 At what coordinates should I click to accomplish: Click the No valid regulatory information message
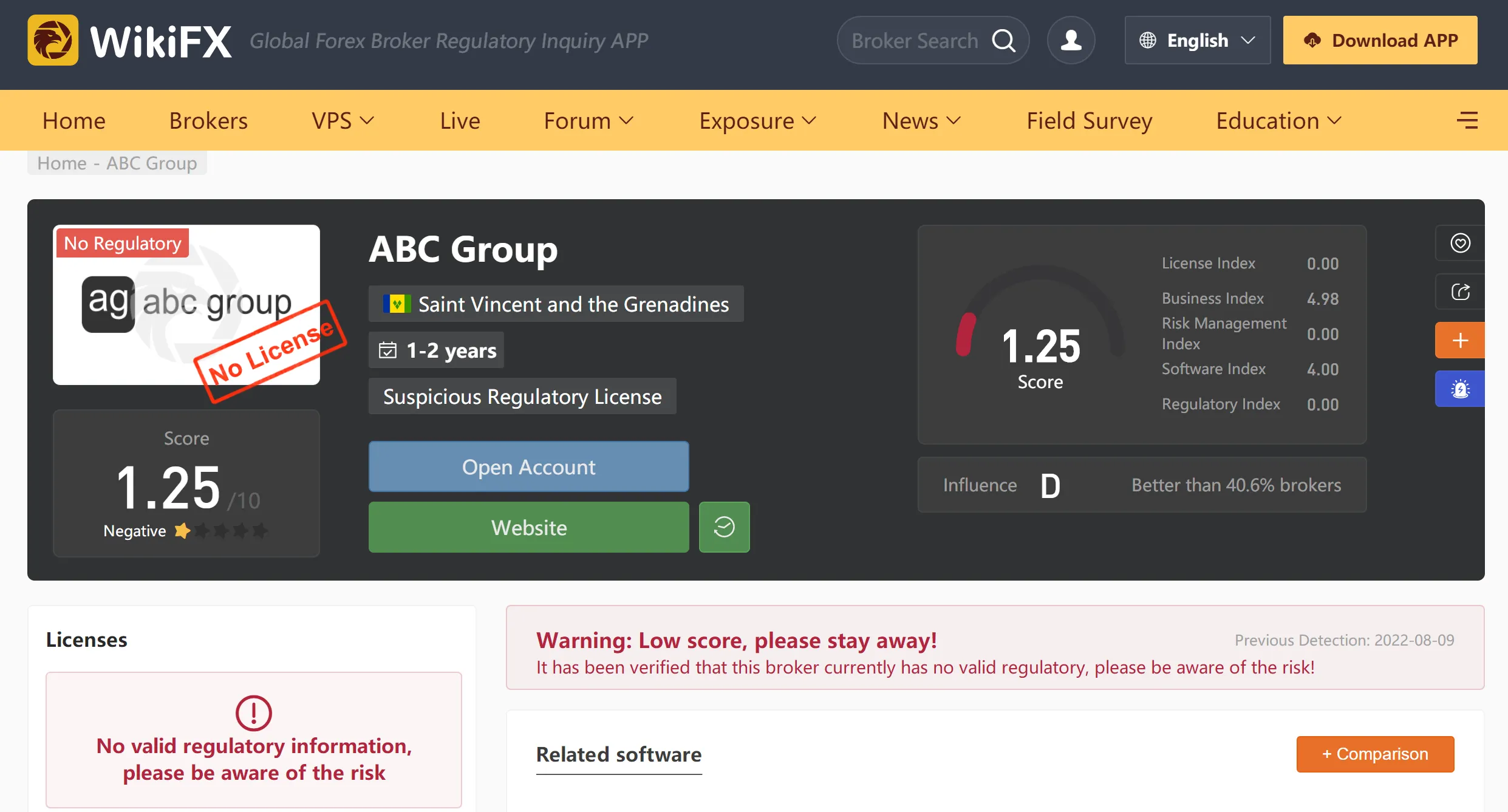pyautogui.click(x=254, y=759)
